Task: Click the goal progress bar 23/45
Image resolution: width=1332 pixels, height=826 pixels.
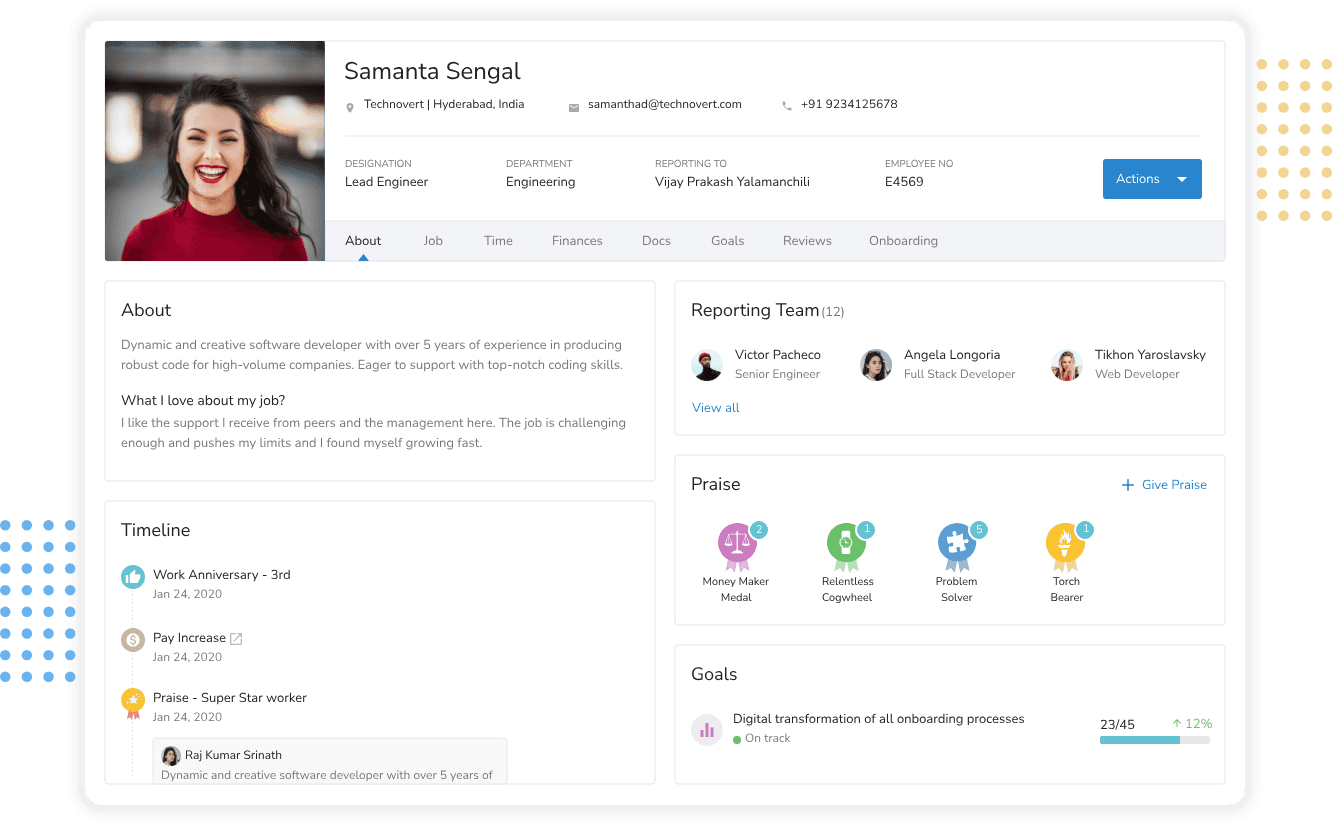Action: [x=1155, y=740]
